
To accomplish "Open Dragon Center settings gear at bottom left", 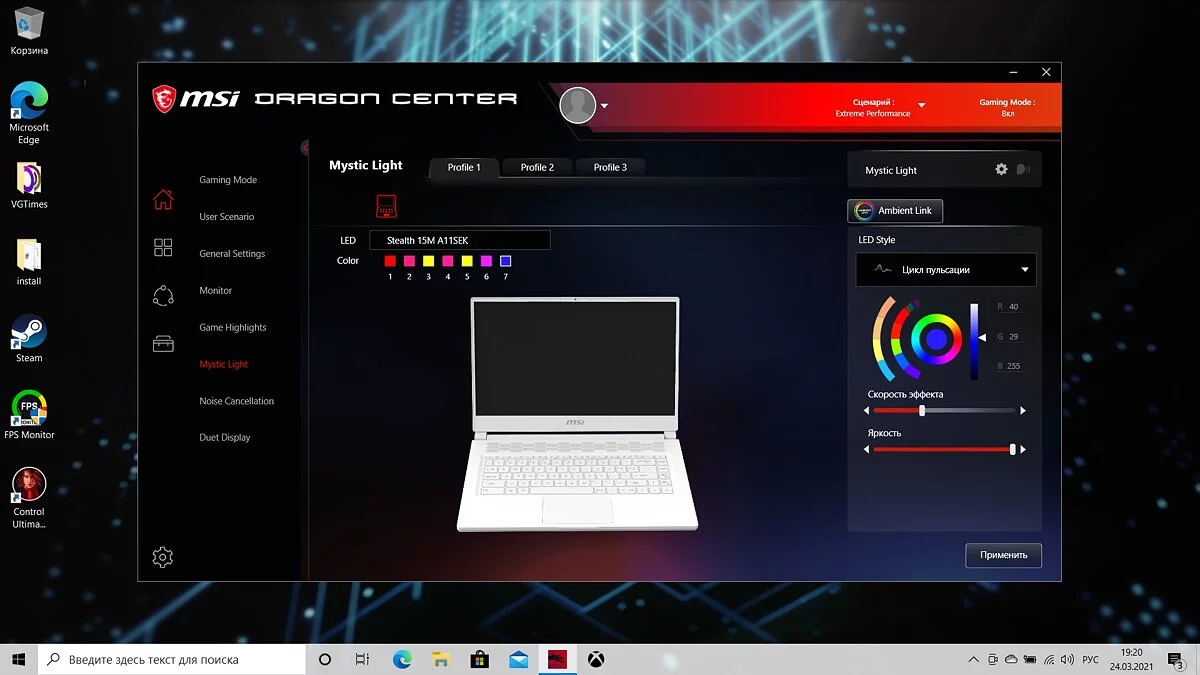I will pos(163,557).
